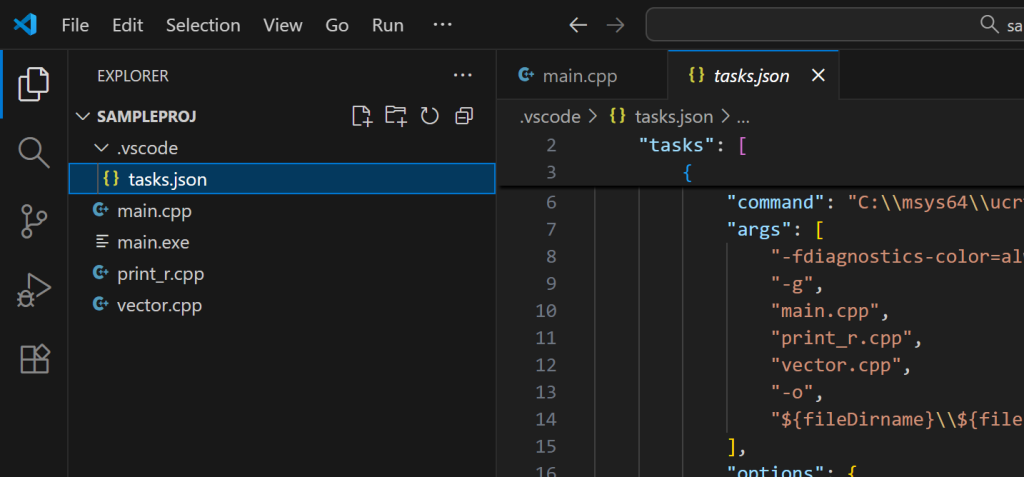The width and height of the screenshot is (1024, 477).
Task: Click the search magnifier in command center
Action: [x=990, y=25]
